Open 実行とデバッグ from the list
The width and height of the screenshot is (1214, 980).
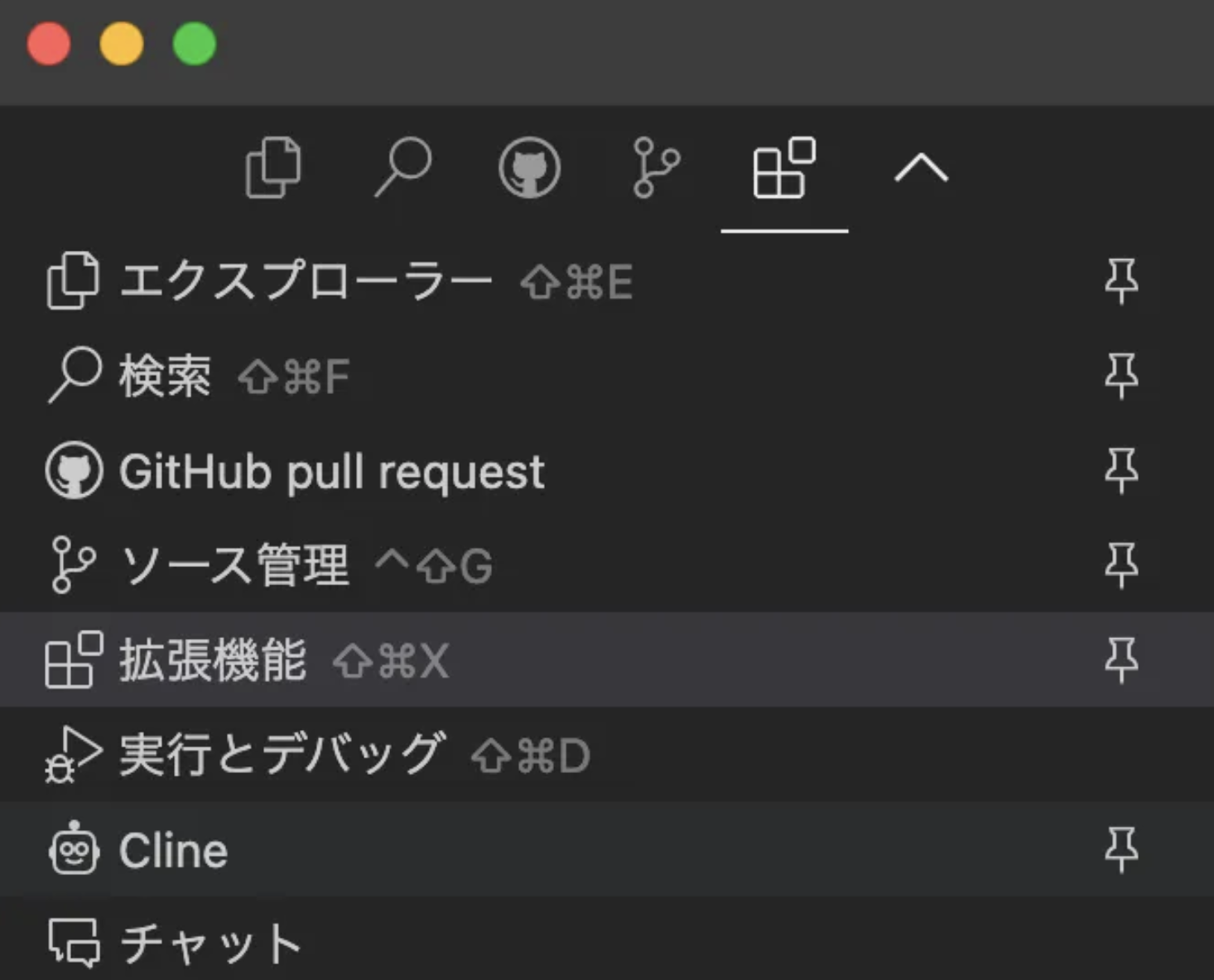(x=282, y=754)
